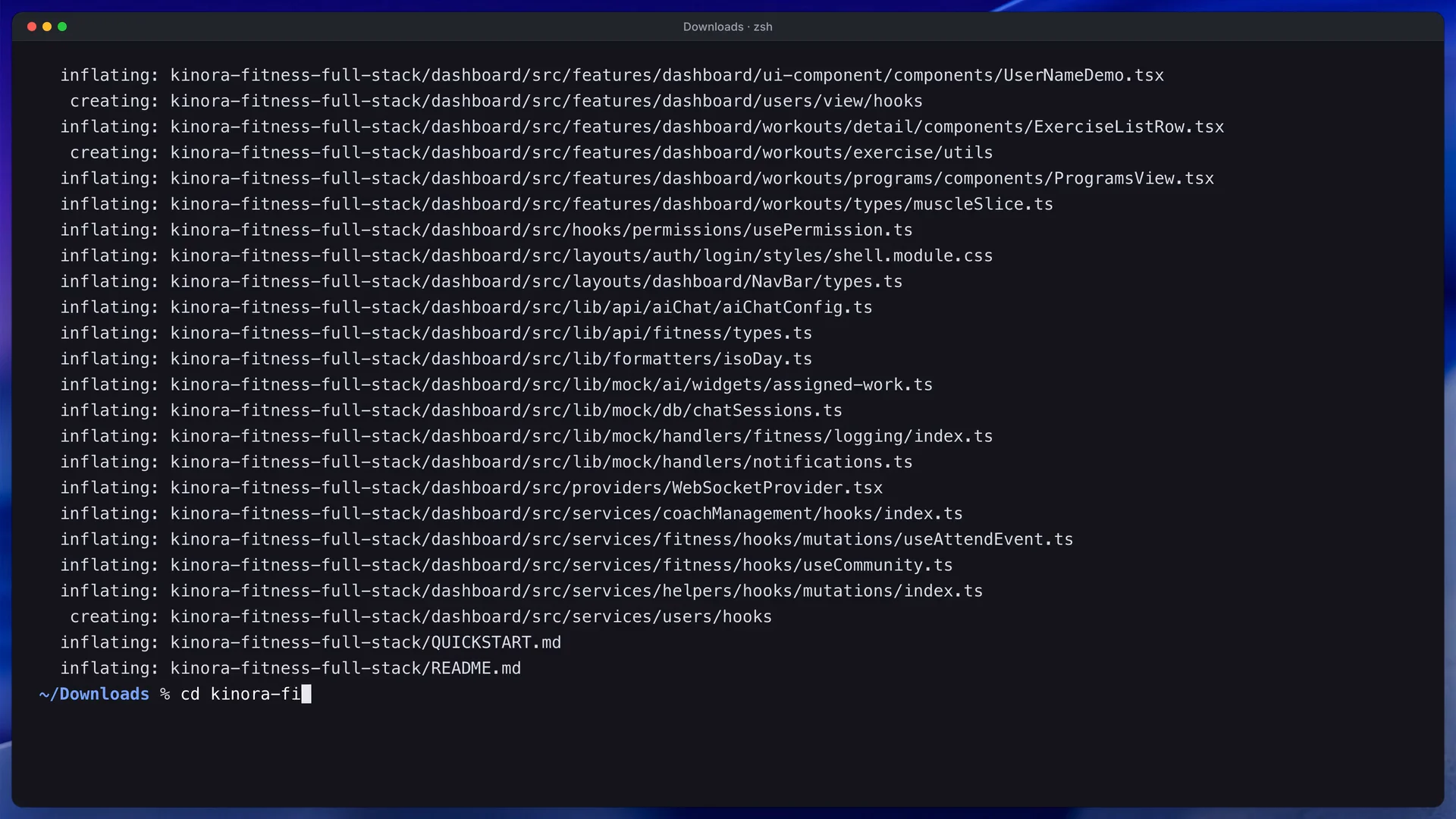Click the api/fitness/types.ts output line

pyautogui.click(x=436, y=333)
